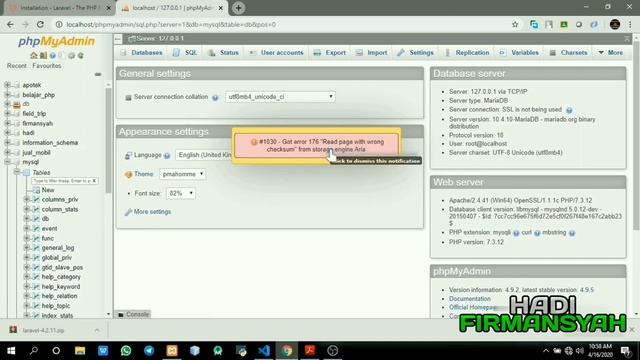Open Visual Studio Code from taskbar

tap(264, 351)
